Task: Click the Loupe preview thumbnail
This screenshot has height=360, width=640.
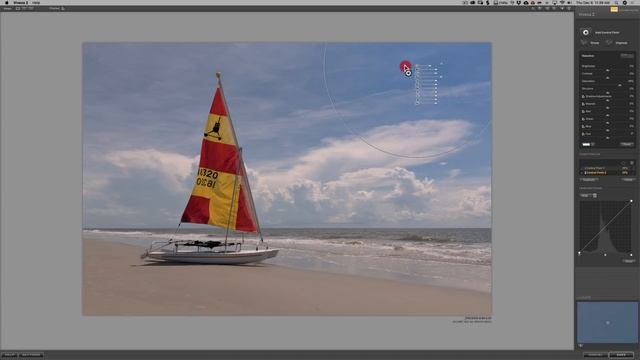Action: click(607, 322)
